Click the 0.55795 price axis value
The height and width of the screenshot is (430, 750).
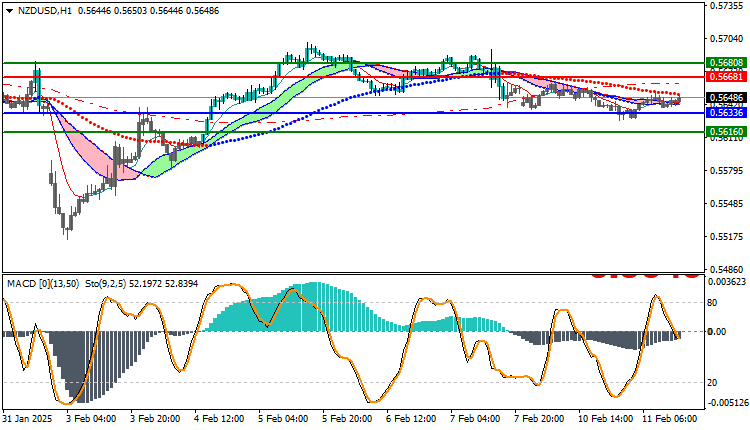point(727,171)
